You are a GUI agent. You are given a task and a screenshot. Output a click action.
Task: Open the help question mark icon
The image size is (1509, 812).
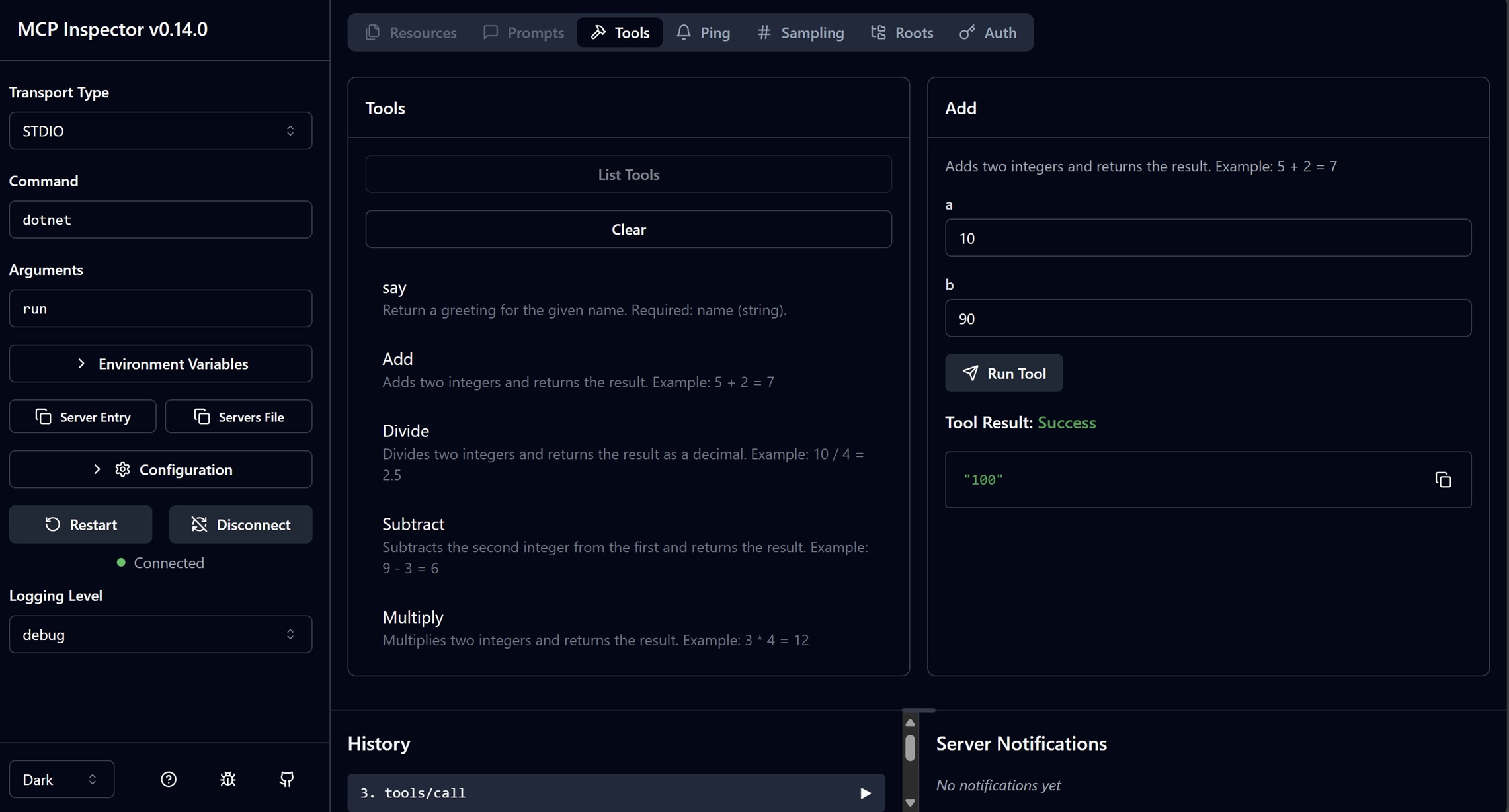pyautogui.click(x=169, y=779)
